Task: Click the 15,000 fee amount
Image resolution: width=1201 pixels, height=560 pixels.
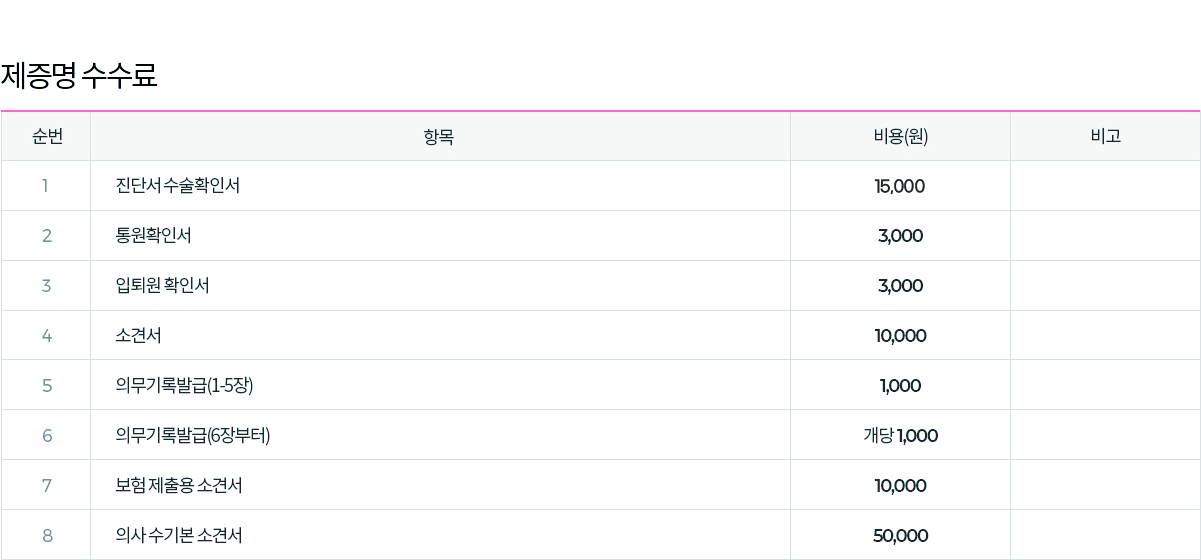Action: [900, 187]
